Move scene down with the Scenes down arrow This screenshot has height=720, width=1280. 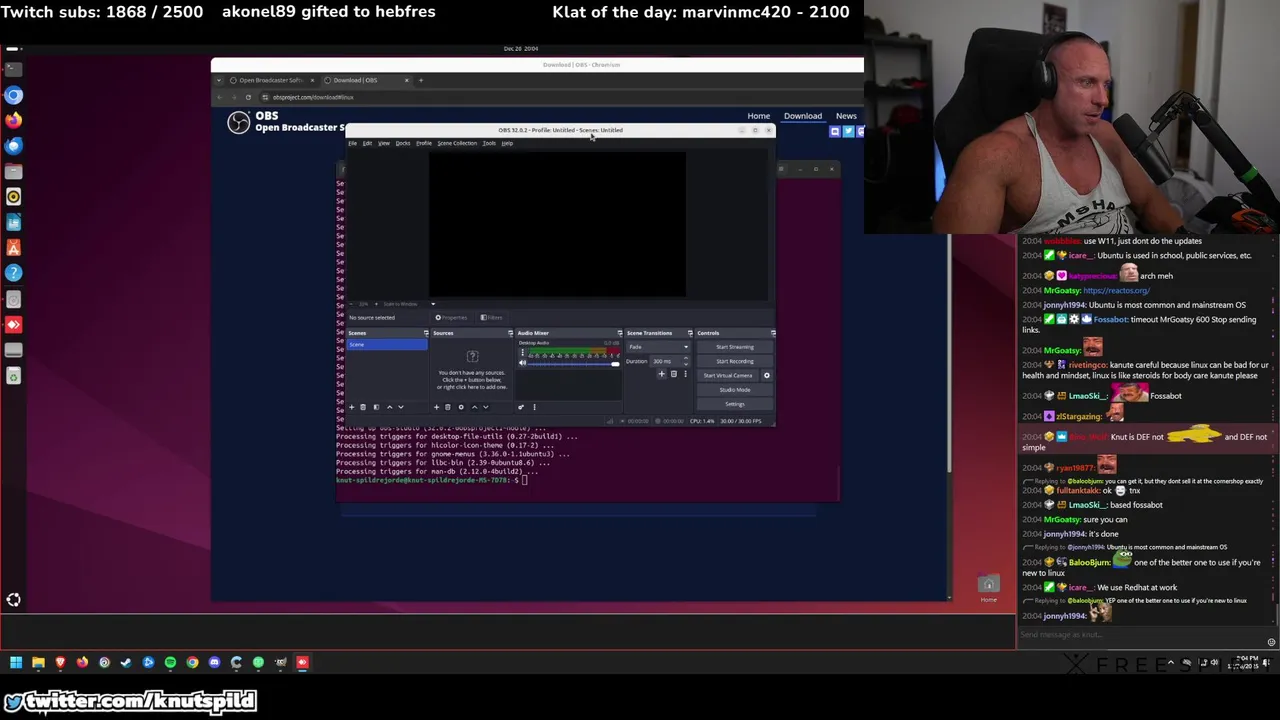(401, 407)
